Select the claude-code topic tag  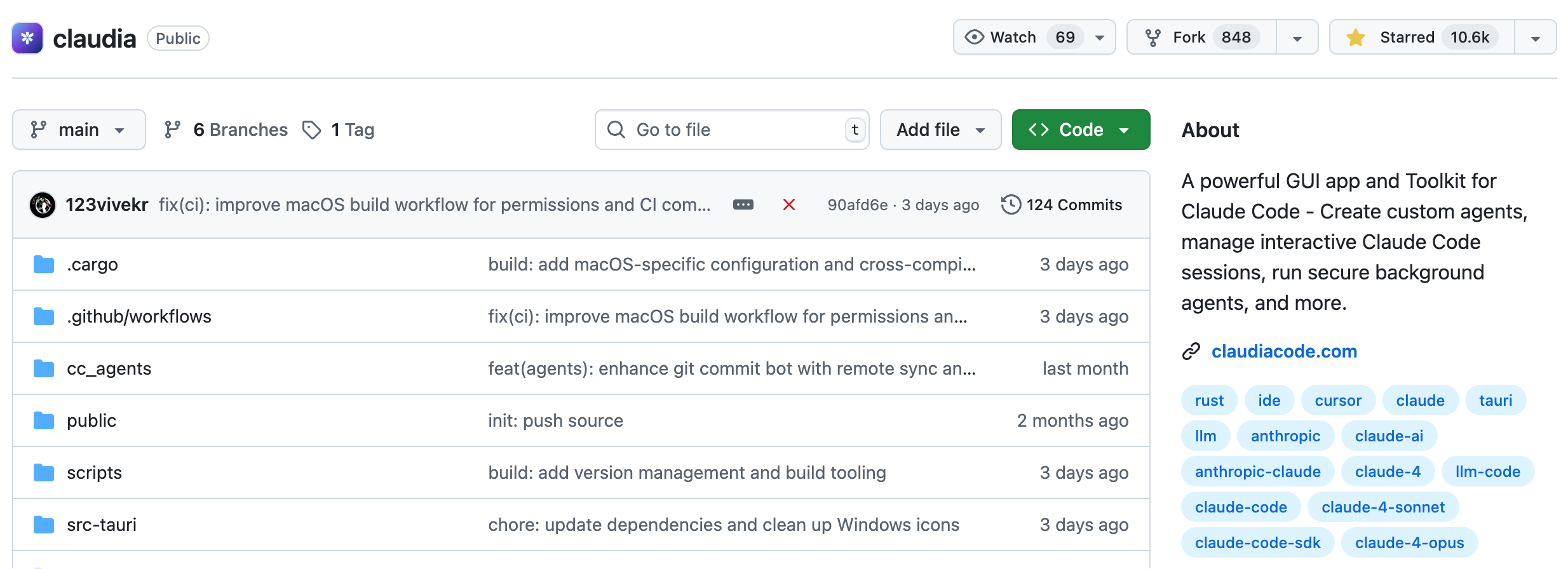pyautogui.click(x=1241, y=507)
